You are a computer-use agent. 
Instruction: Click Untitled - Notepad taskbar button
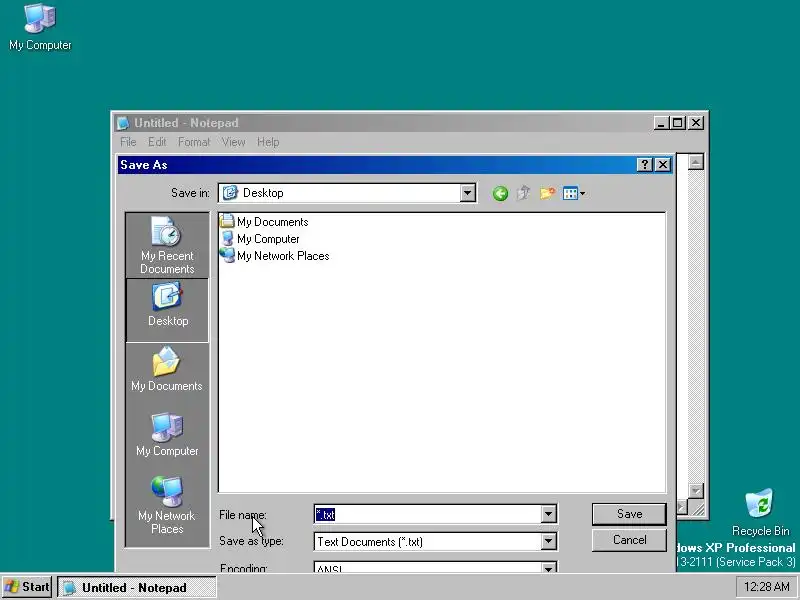click(136, 587)
